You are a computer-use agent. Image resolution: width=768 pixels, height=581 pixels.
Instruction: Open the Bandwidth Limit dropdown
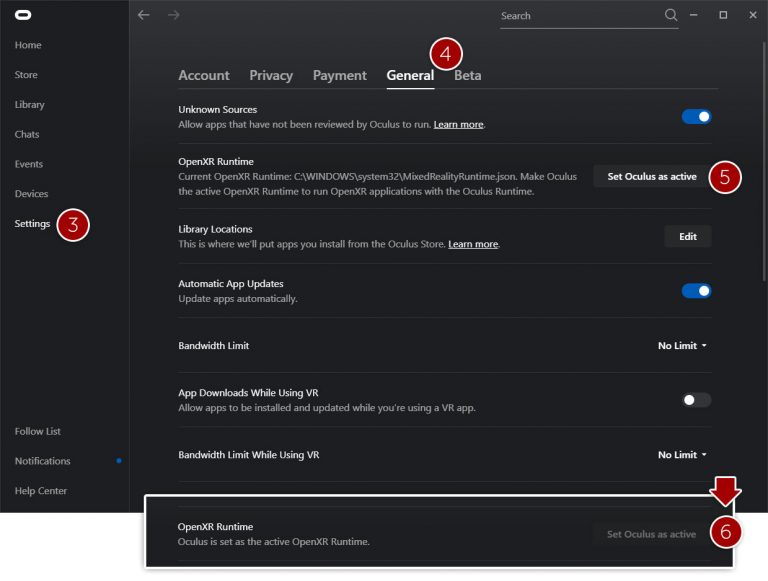point(682,346)
